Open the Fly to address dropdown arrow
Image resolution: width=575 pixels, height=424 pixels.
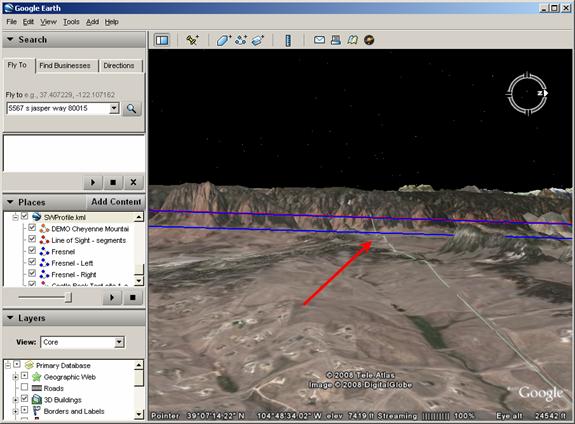tap(114, 108)
